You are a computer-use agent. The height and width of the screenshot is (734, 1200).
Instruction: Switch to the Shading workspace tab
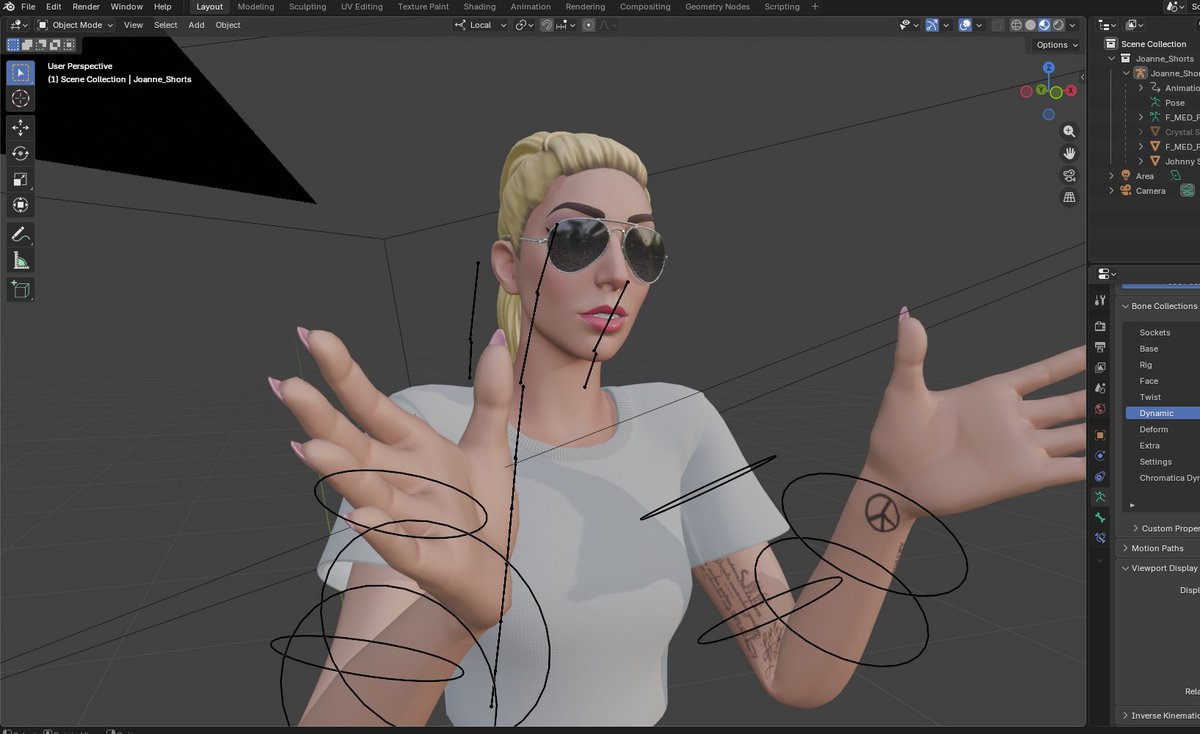[479, 6]
